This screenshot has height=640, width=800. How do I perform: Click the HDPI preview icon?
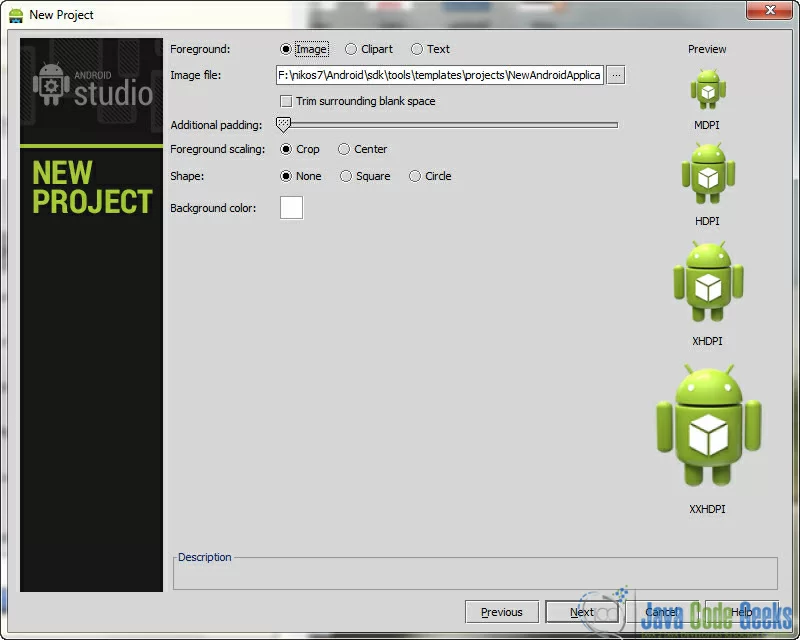point(708,174)
